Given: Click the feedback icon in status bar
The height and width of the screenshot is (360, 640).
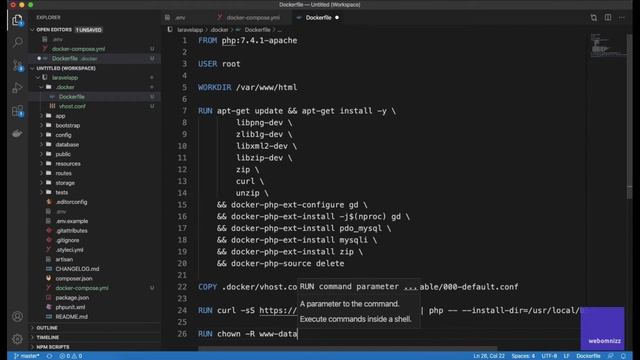Looking at the screenshot, I should click(611, 356).
